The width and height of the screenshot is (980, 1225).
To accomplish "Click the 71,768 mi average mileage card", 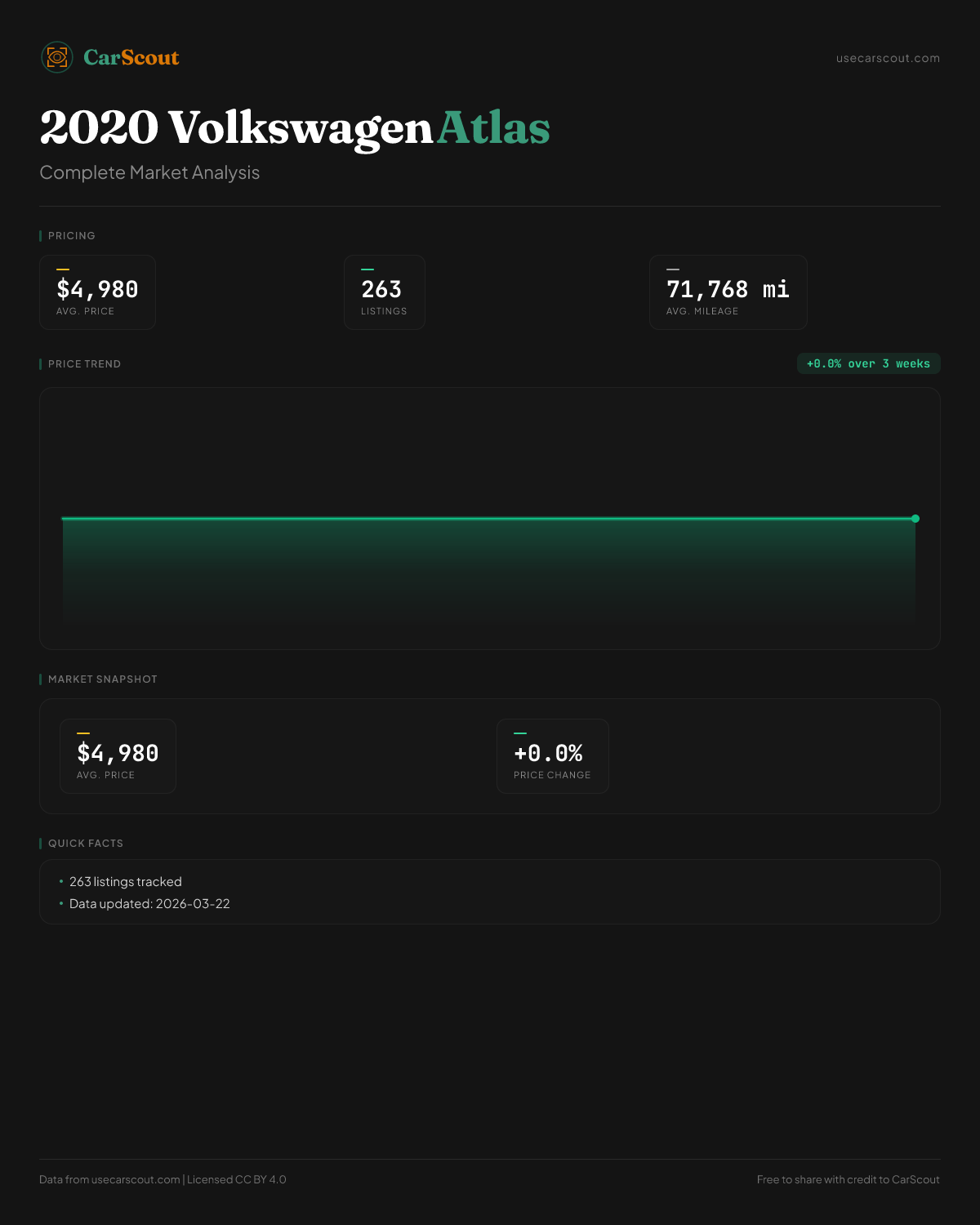I will (x=728, y=292).
